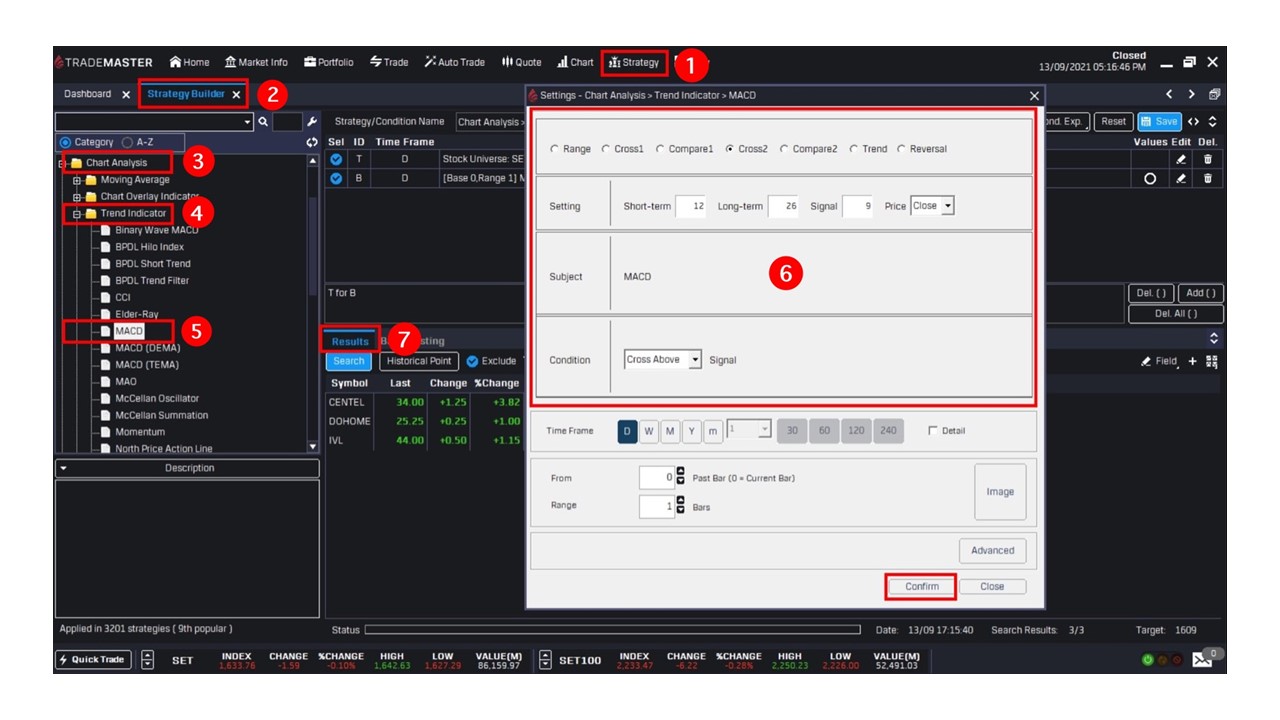
Task: Switch to the Dashboard tab
Action: (x=87, y=94)
